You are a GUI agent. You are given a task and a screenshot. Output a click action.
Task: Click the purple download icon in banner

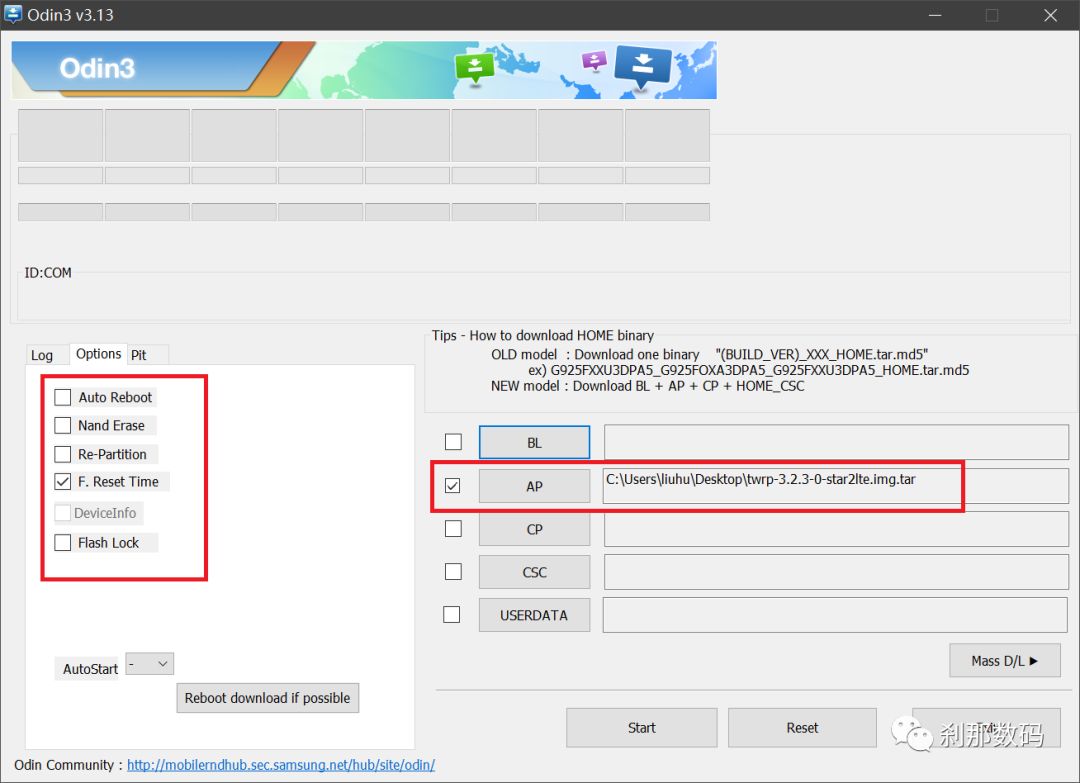point(595,61)
